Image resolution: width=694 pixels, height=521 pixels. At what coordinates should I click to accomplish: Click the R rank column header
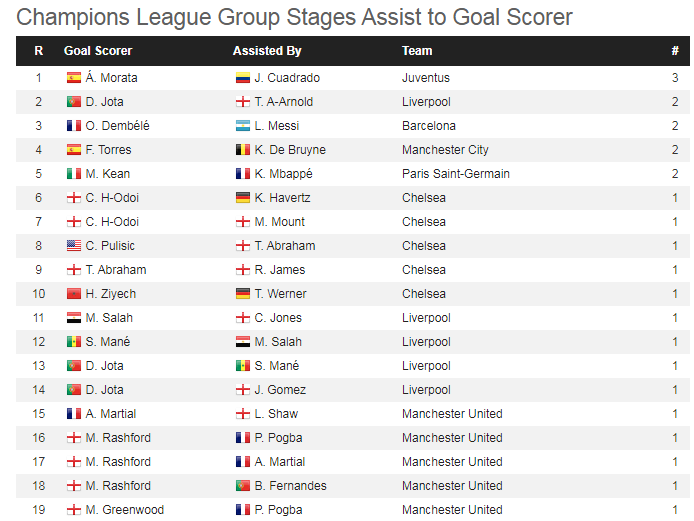[39, 51]
